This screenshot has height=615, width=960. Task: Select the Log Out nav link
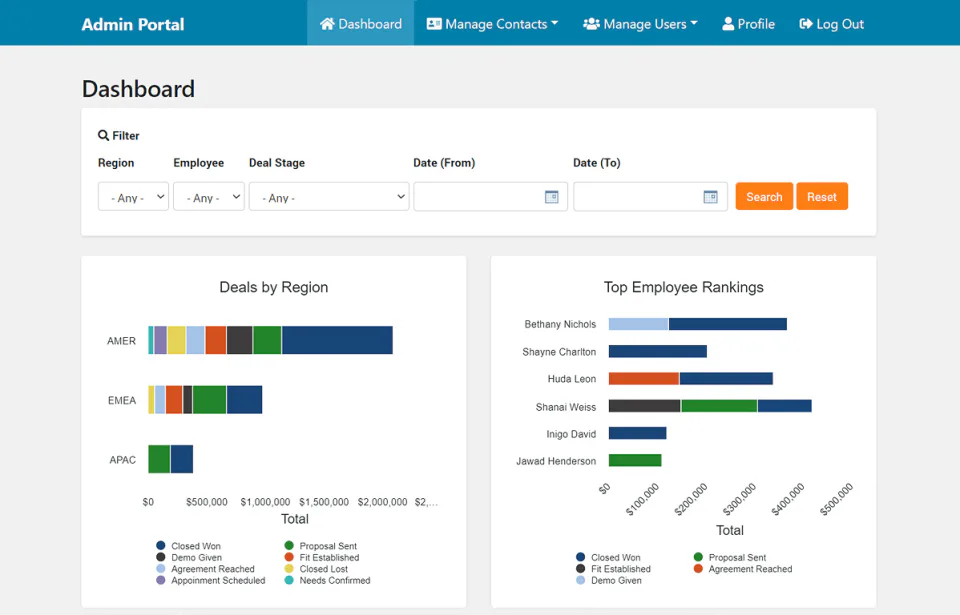[831, 24]
